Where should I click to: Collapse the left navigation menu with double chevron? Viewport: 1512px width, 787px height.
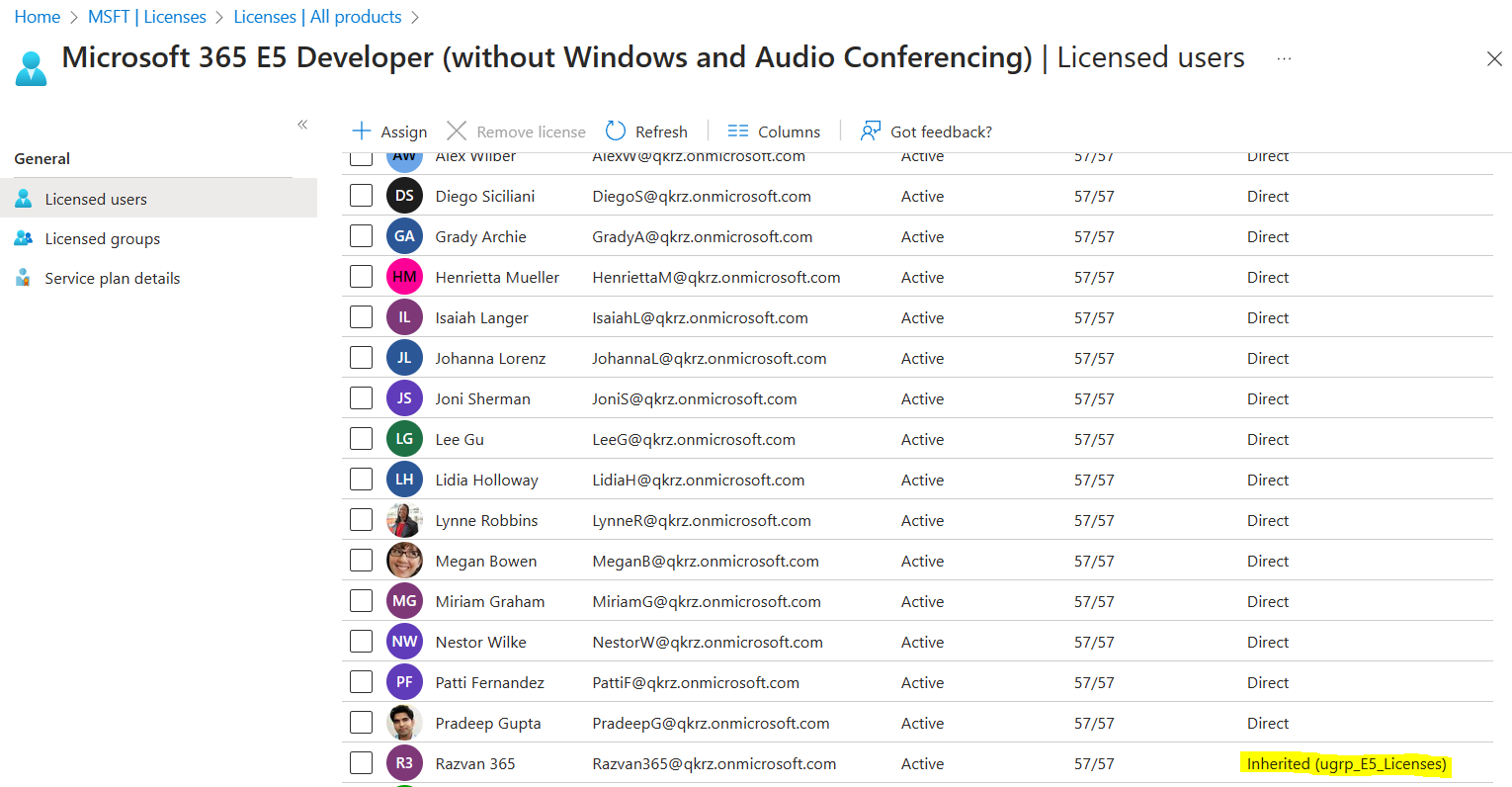302,125
